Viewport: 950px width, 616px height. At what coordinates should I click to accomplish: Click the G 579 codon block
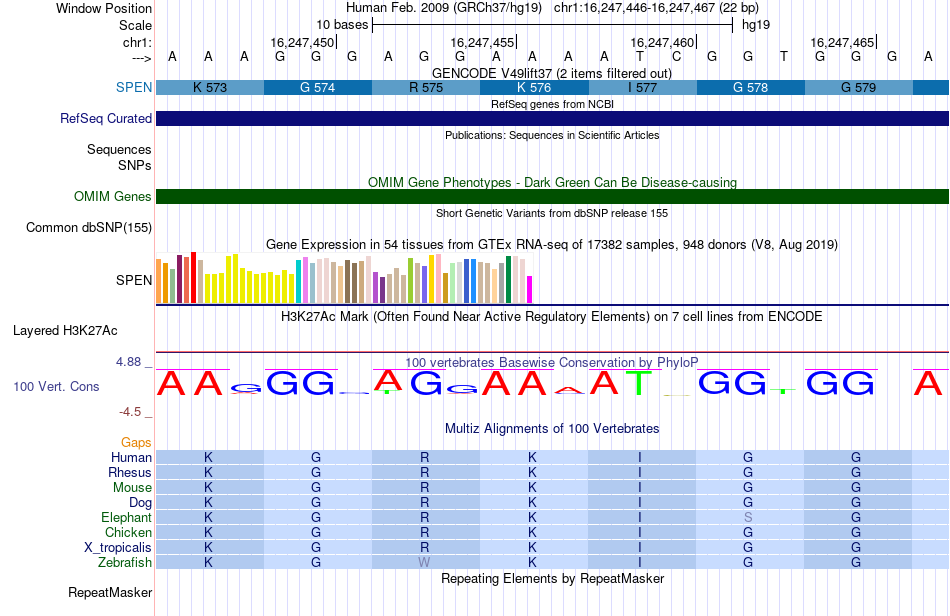(859, 87)
